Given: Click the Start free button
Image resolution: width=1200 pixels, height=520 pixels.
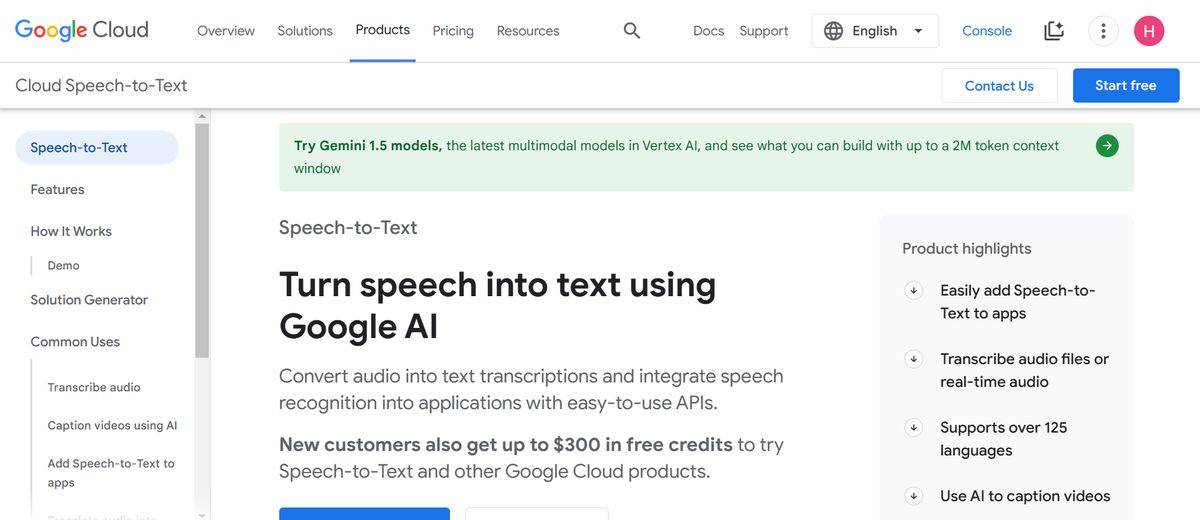Looking at the screenshot, I should pos(1126,86).
